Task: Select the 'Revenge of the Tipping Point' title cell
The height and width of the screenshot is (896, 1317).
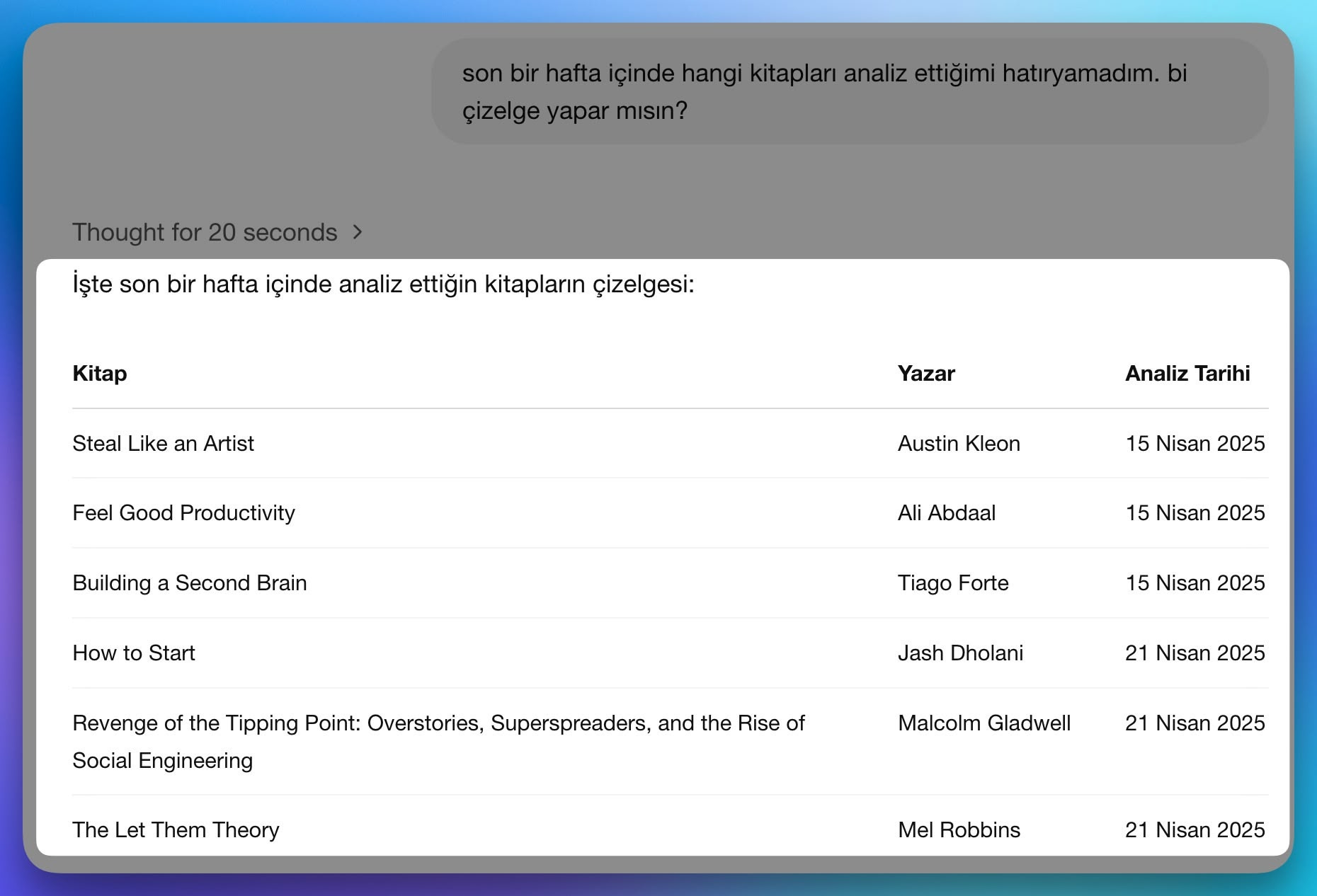Action: [x=439, y=741]
